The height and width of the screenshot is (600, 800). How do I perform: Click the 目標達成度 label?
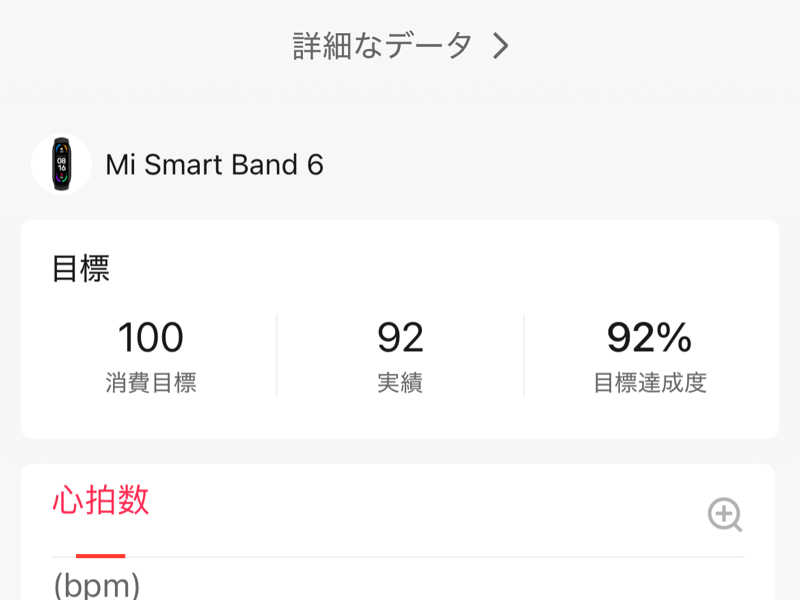650,383
